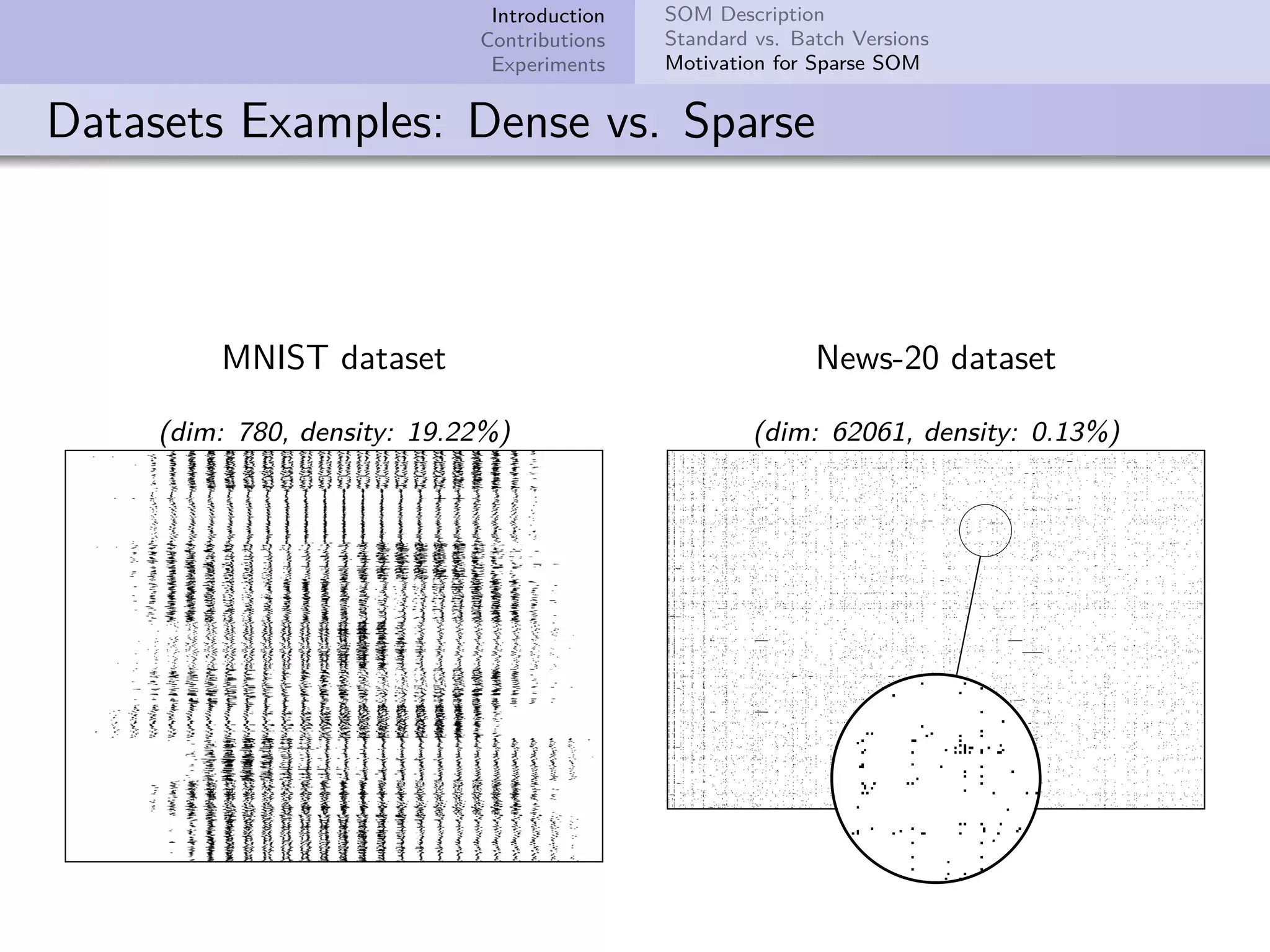Click the word Datasets in the slide title

click(x=135, y=121)
